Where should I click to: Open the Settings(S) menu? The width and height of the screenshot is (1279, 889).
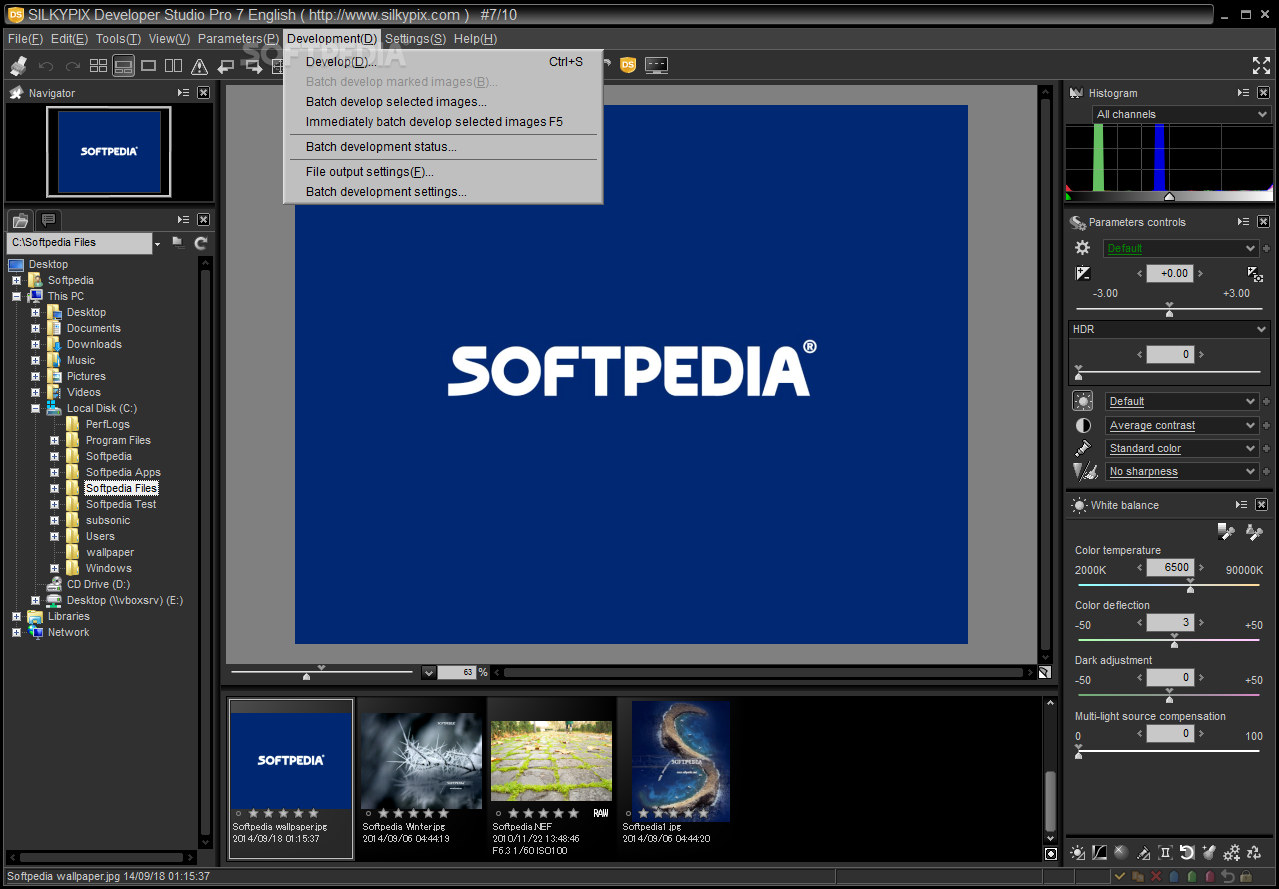[x=415, y=39]
